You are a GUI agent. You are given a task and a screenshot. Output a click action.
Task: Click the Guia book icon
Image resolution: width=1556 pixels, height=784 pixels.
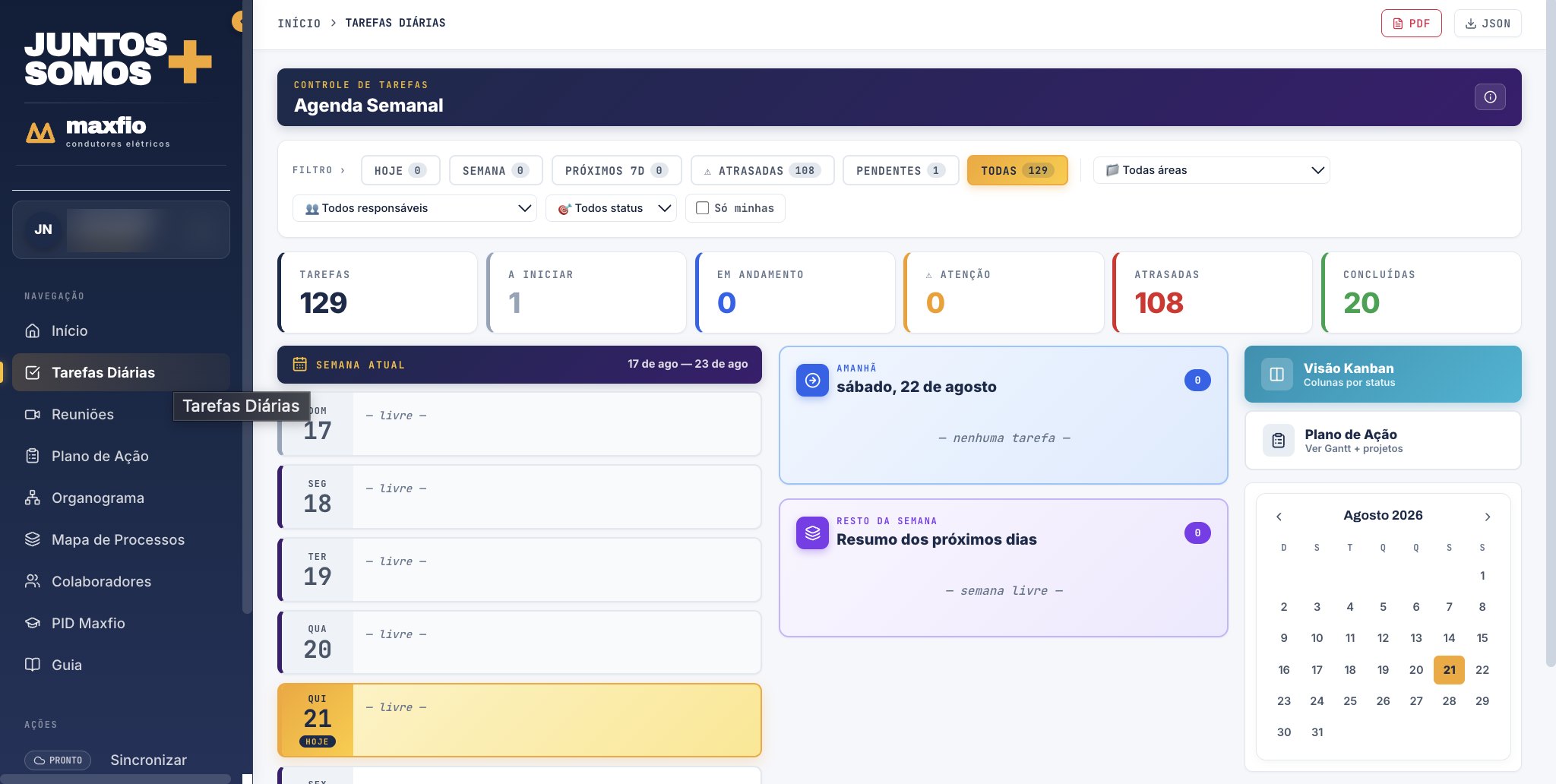tap(33, 665)
